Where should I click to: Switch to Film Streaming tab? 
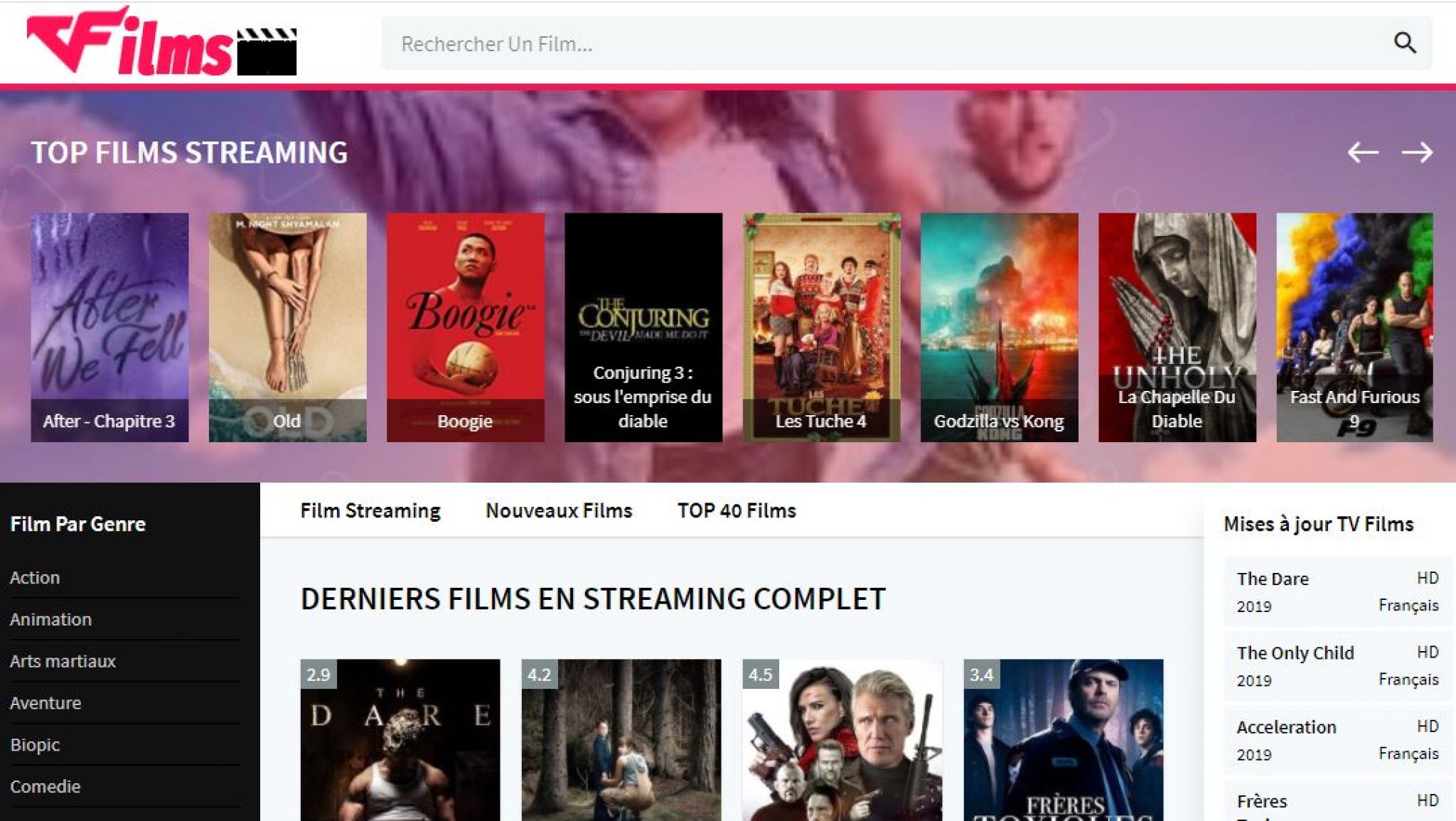pyautogui.click(x=370, y=510)
